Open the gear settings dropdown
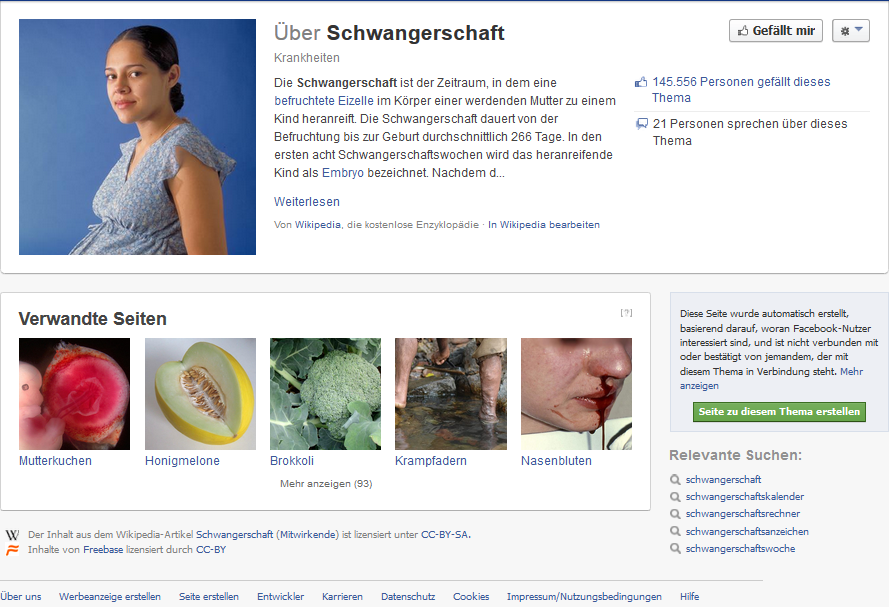Image resolution: width=889 pixels, height=607 pixels. click(x=850, y=31)
